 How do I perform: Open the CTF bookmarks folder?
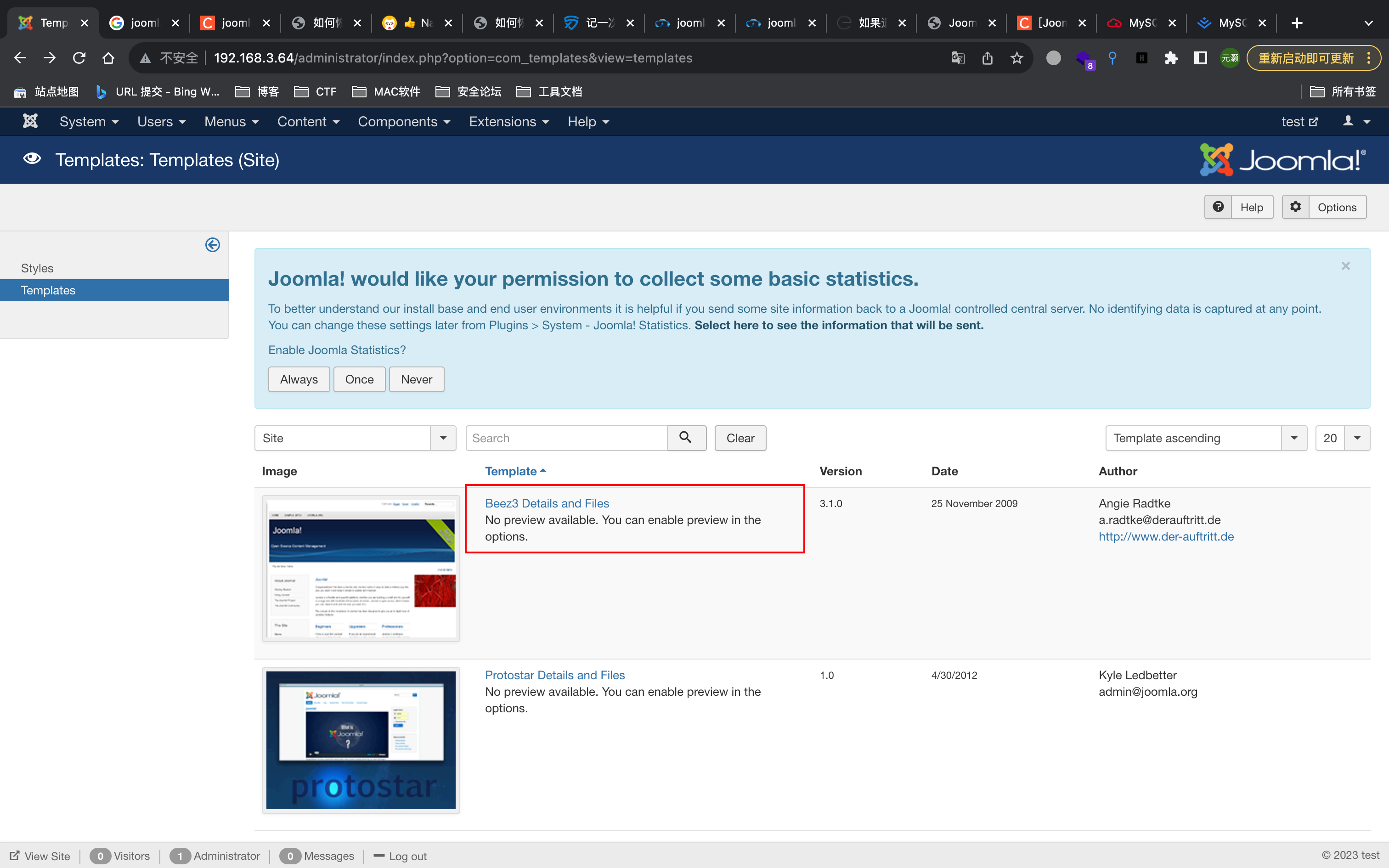point(316,92)
